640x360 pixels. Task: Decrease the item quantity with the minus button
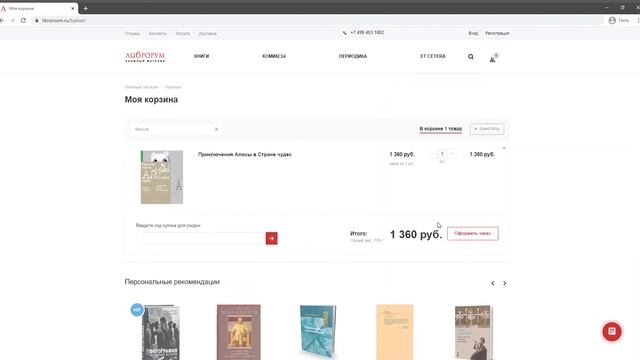coord(433,154)
